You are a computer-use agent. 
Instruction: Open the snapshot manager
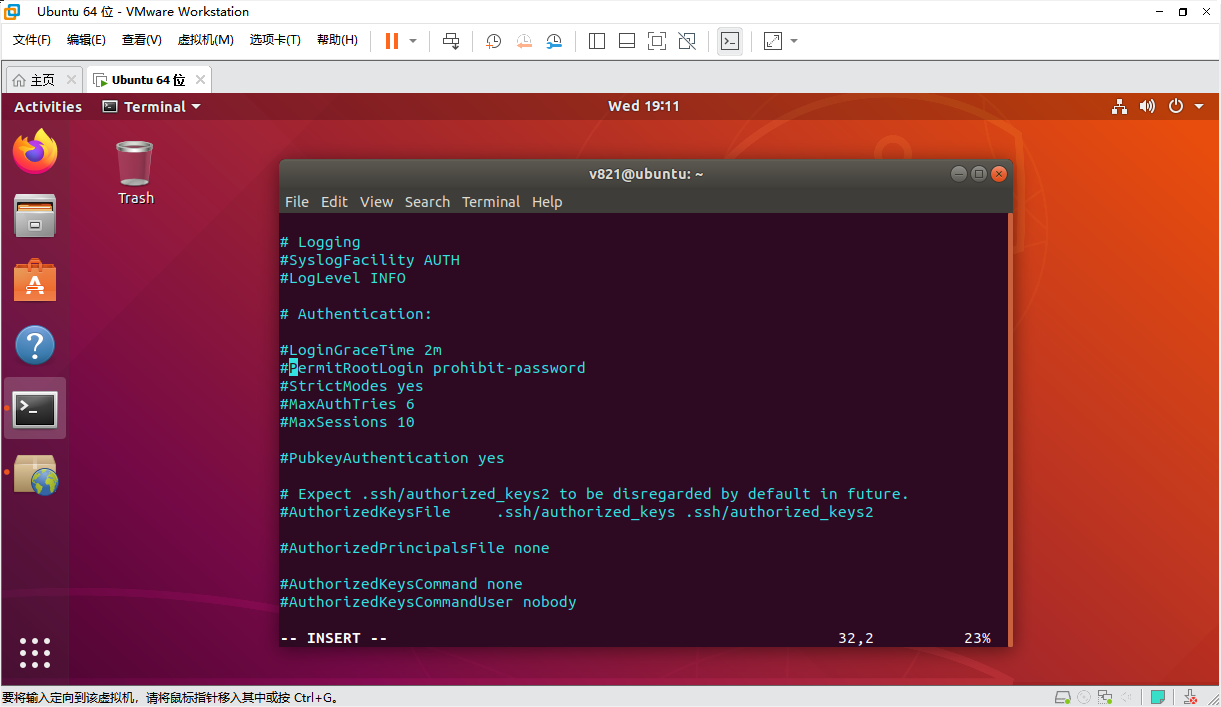click(x=554, y=41)
